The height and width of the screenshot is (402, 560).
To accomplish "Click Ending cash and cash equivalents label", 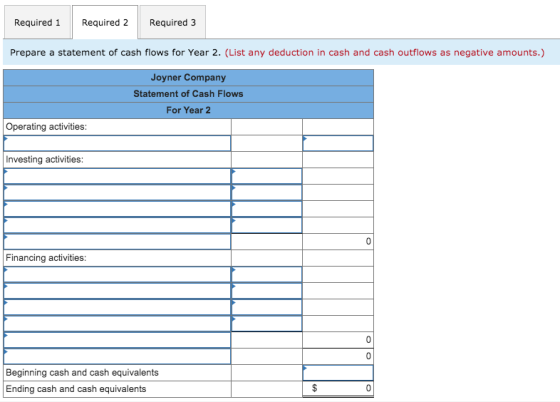I will 76,389.
